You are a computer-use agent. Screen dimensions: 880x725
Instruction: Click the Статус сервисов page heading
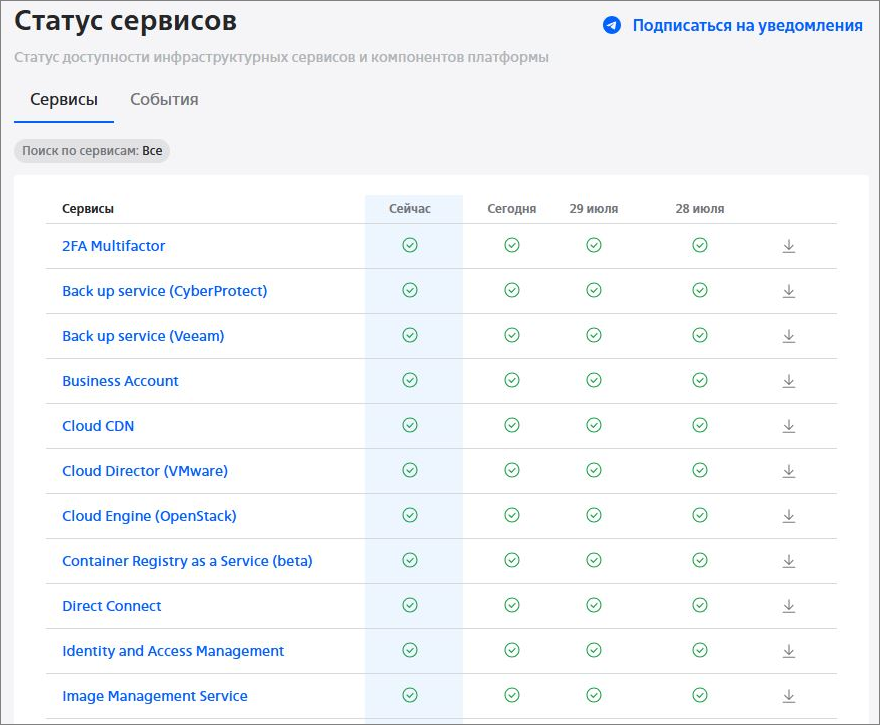tap(125, 21)
